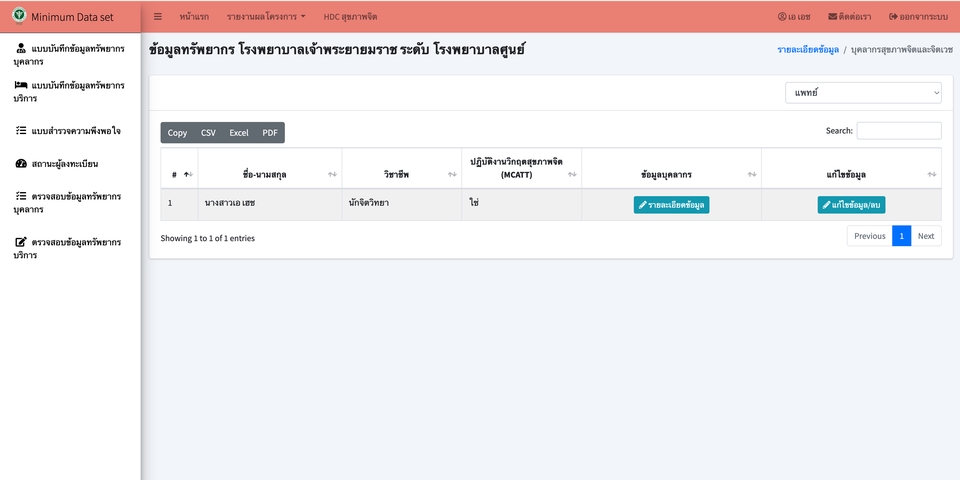Open ติดต่อเรา contact link
The image size is (960, 480).
pyautogui.click(x=850, y=17)
